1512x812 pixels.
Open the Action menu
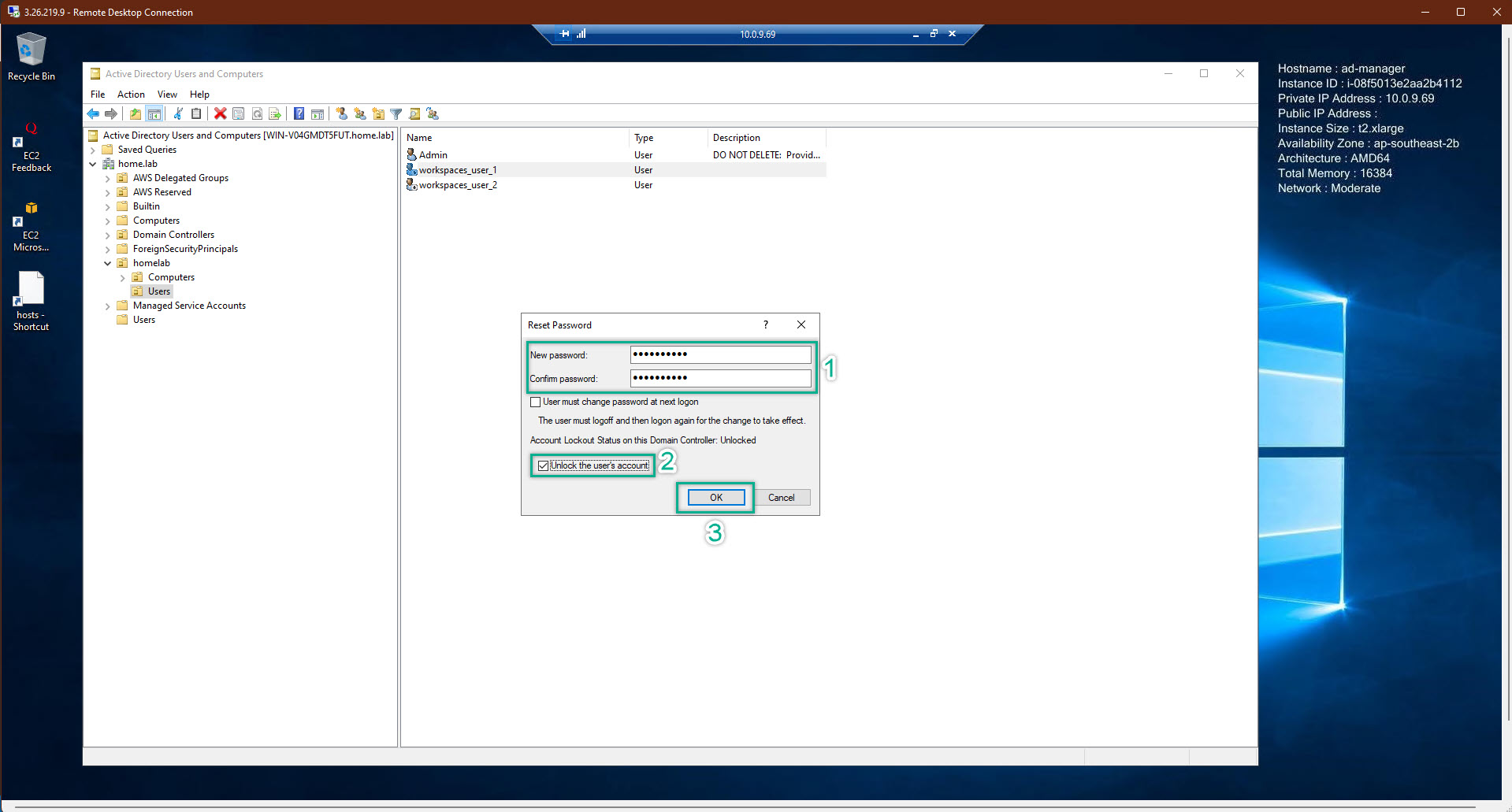click(130, 94)
